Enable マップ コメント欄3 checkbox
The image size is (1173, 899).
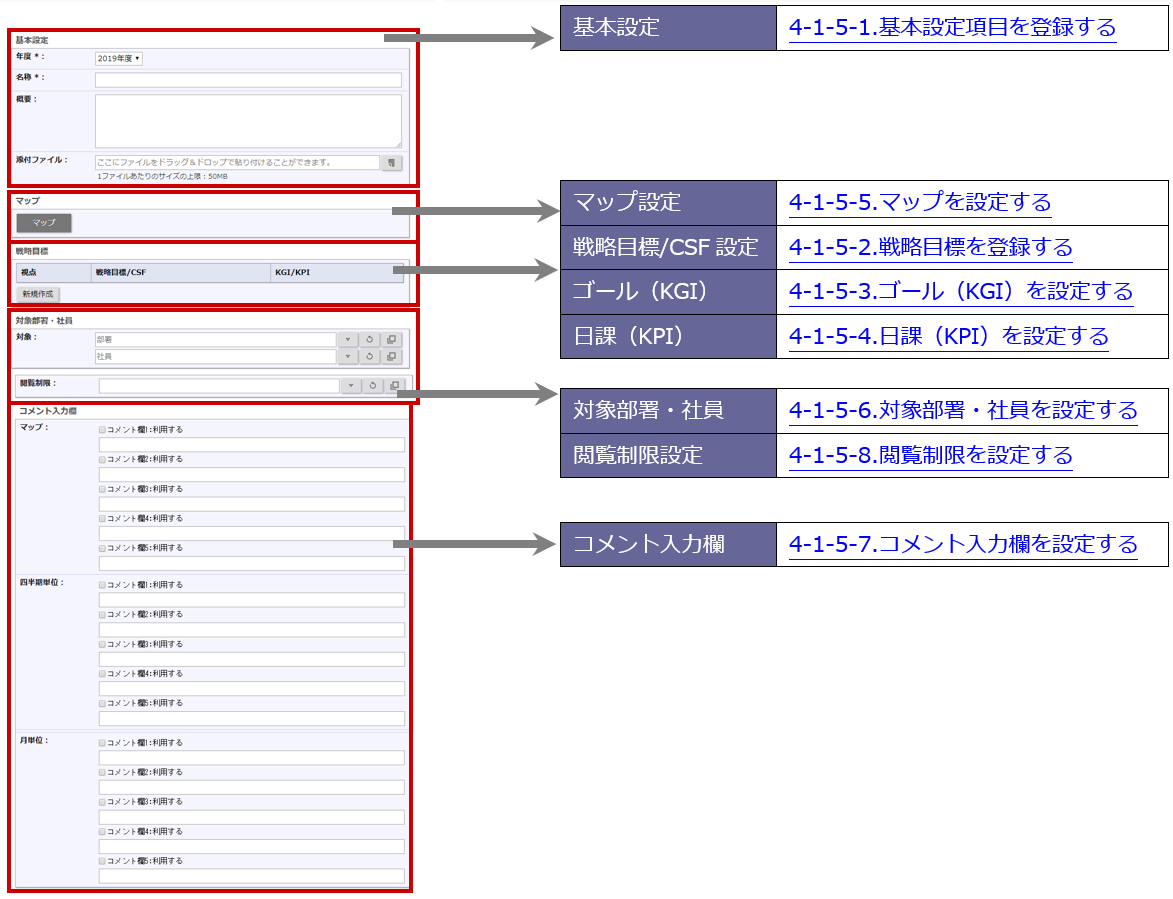102,489
